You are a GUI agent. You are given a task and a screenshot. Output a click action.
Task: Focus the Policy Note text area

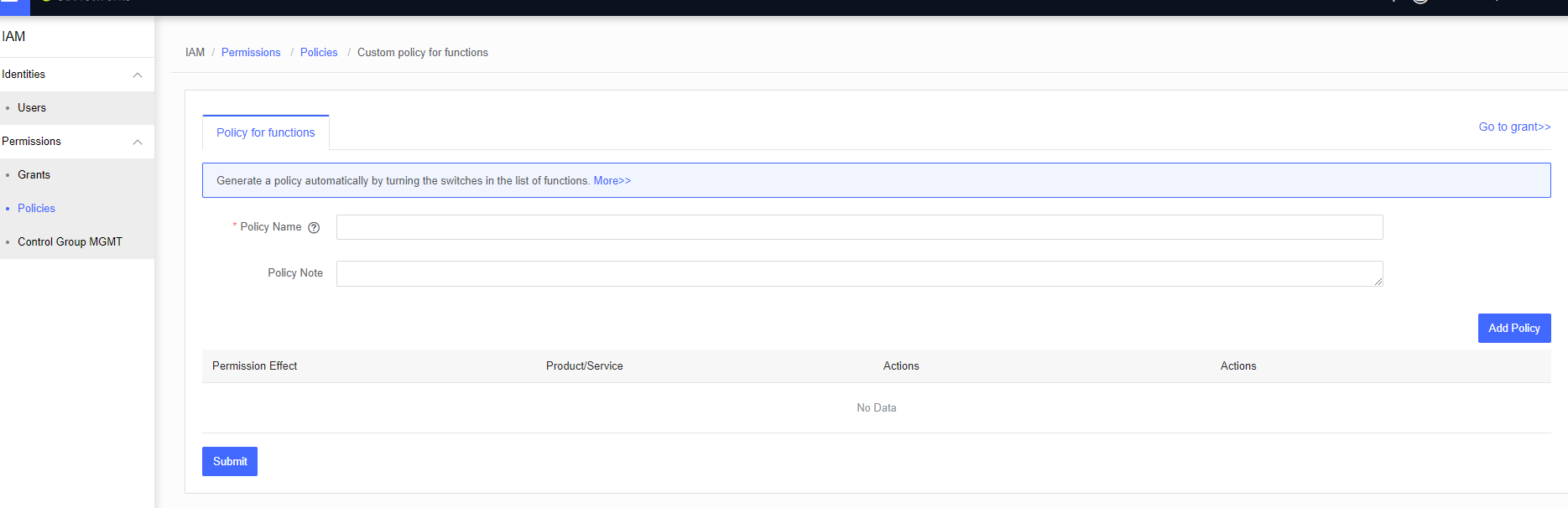click(856, 273)
